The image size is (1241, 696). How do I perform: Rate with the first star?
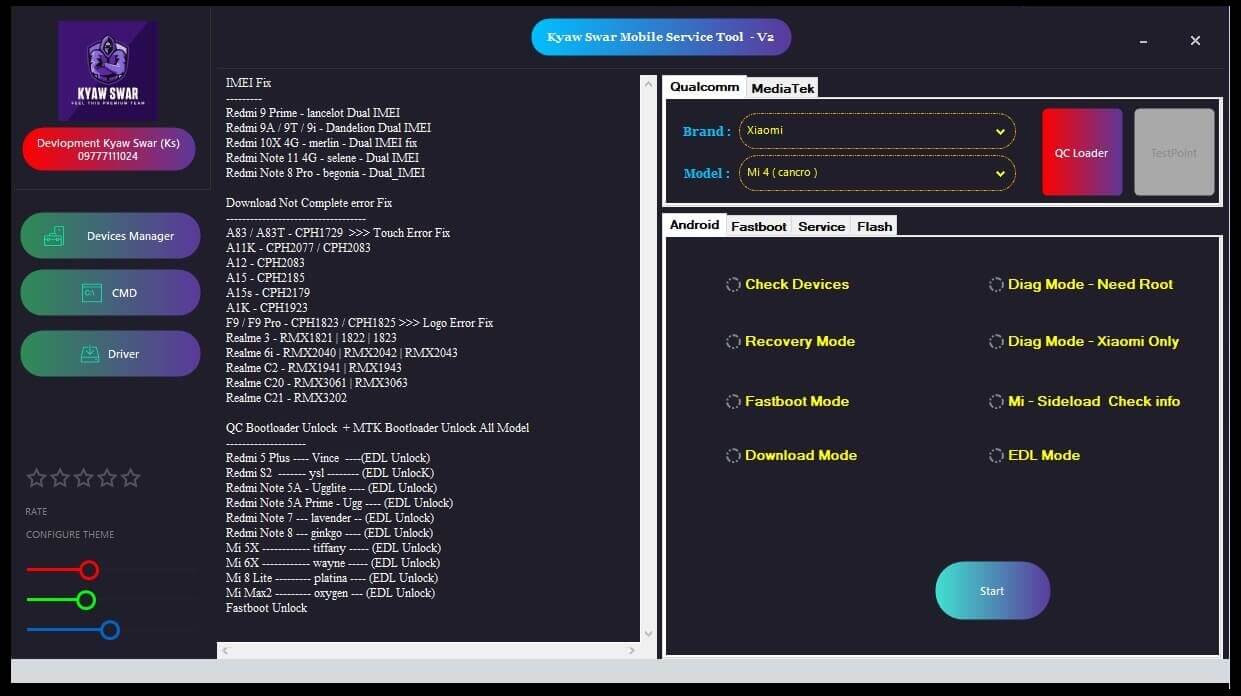coord(37,478)
